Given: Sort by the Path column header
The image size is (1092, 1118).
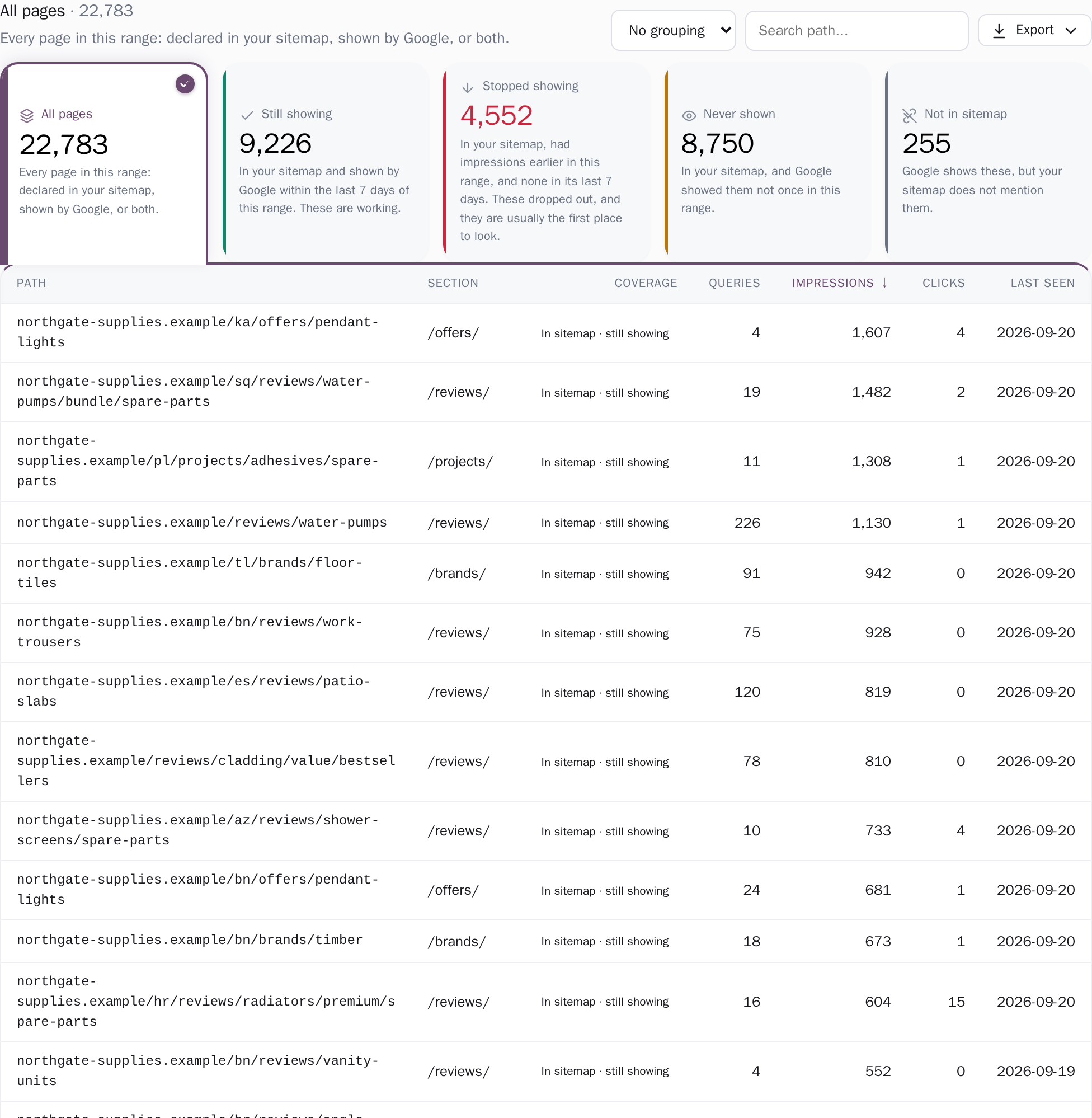Looking at the screenshot, I should coord(31,283).
